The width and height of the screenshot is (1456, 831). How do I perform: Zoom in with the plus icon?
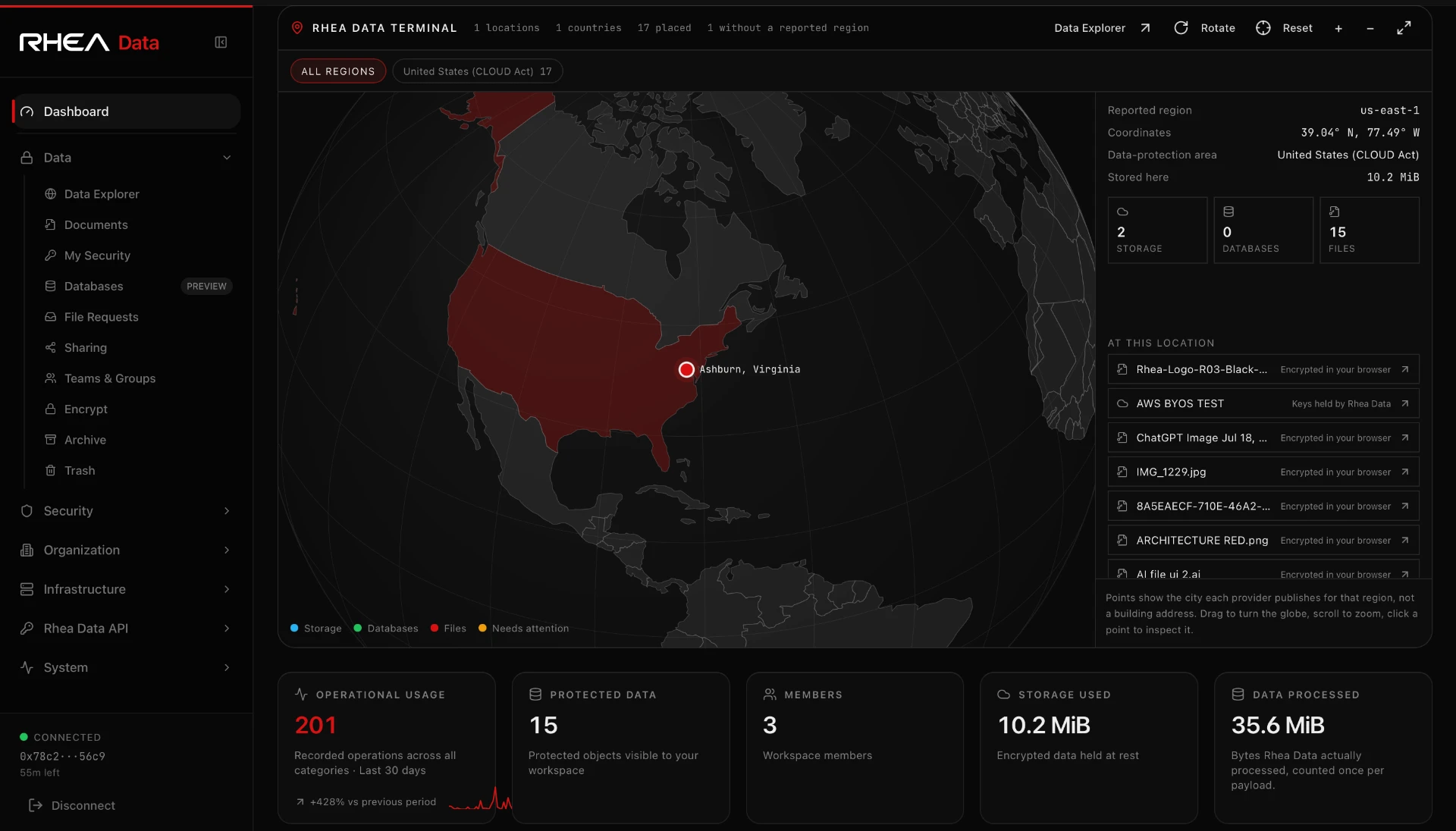click(1338, 28)
